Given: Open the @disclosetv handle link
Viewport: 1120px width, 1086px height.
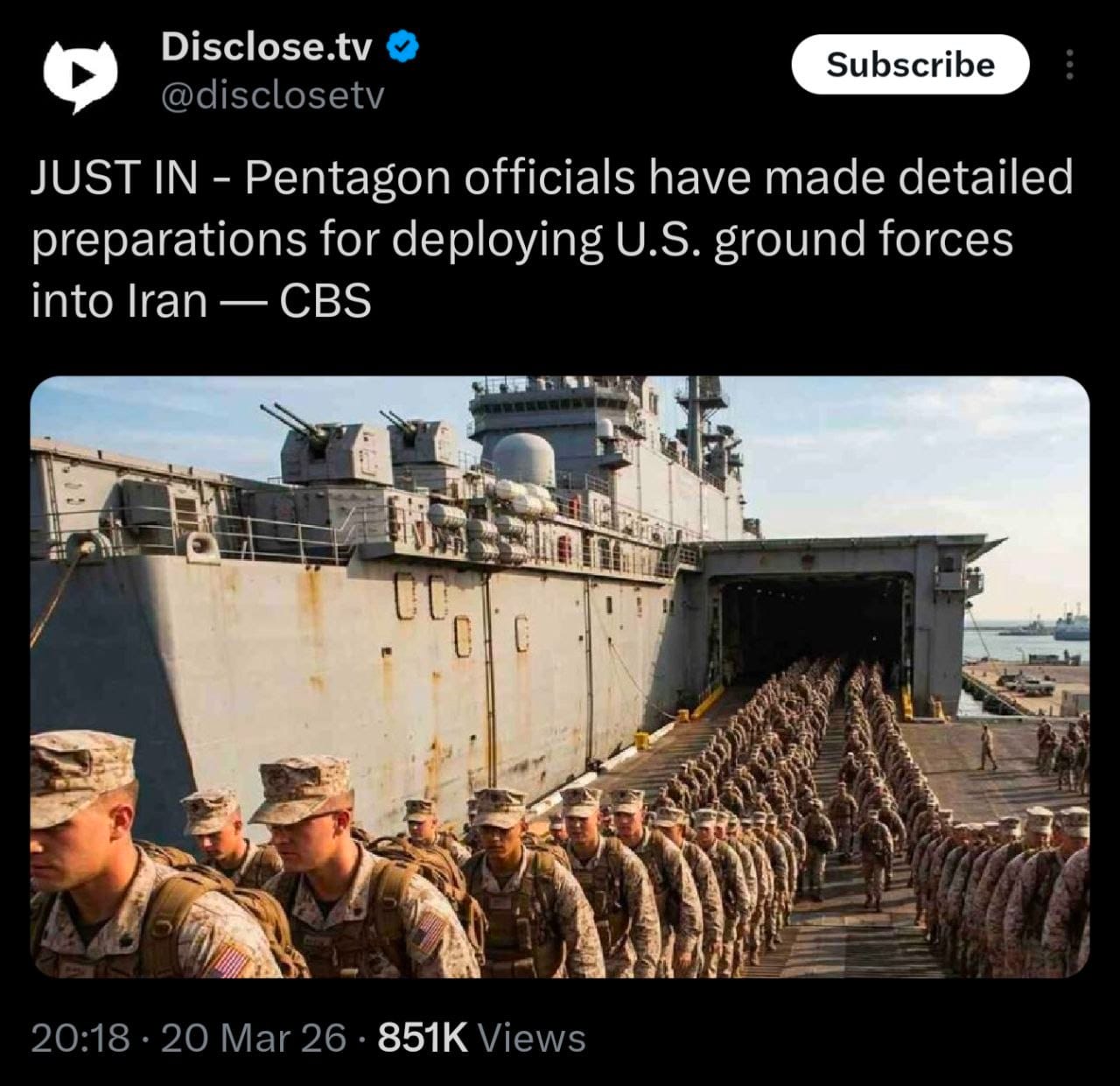Looking at the screenshot, I should click(x=272, y=96).
